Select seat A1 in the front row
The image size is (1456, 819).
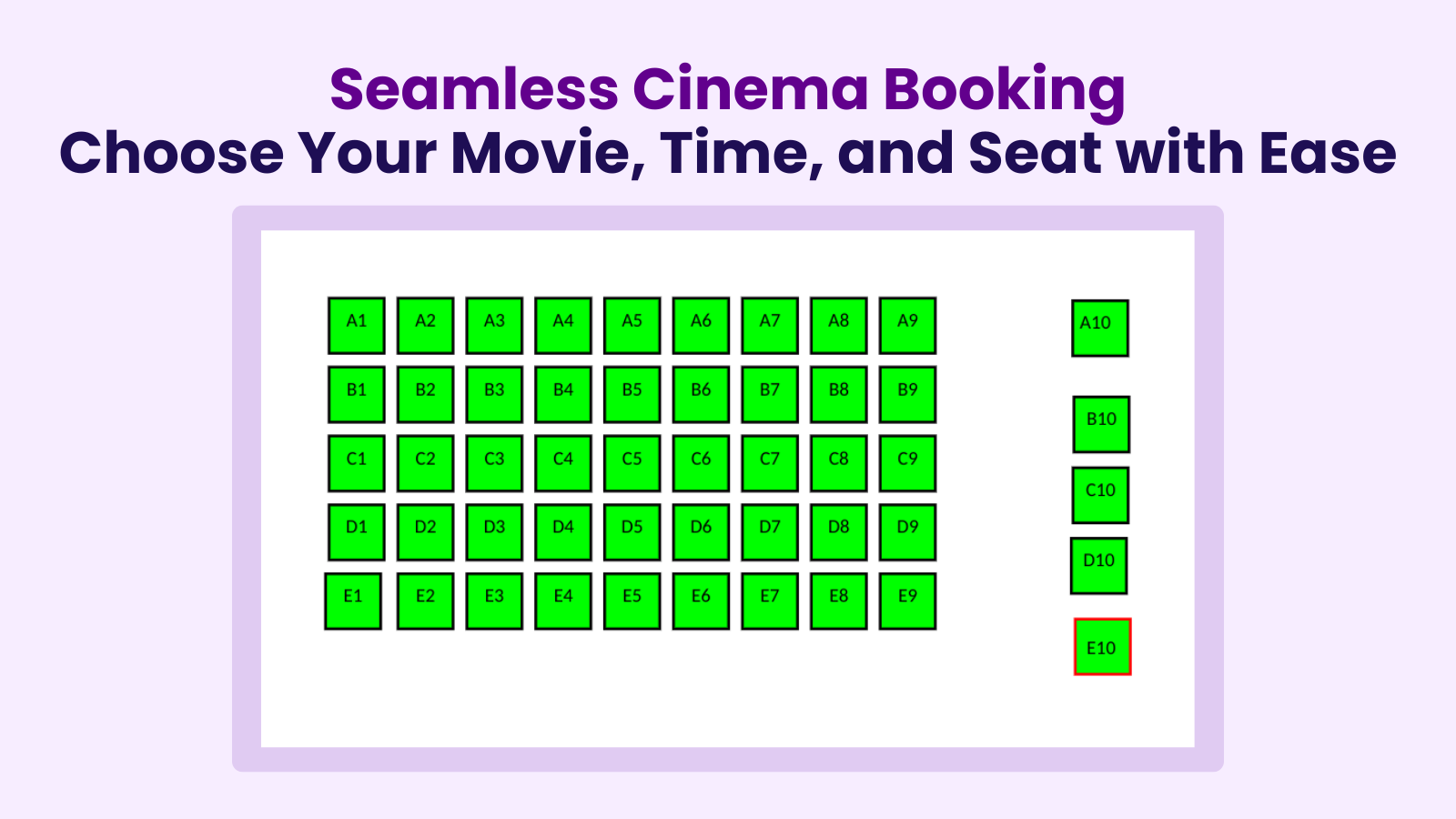pos(355,323)
